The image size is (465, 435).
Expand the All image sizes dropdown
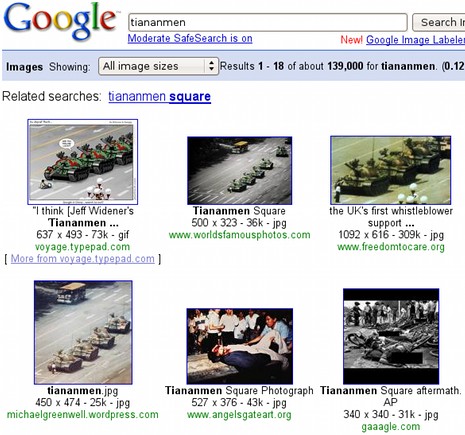[x=158, y=66]
